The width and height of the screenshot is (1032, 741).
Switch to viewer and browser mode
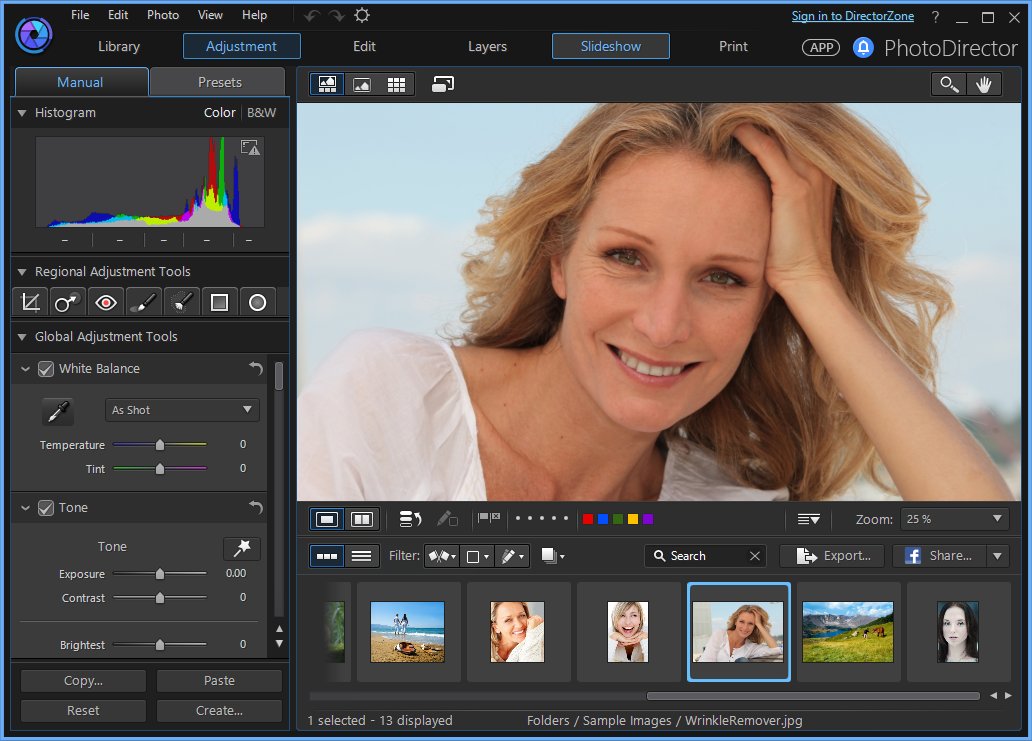tap(327, 84)
